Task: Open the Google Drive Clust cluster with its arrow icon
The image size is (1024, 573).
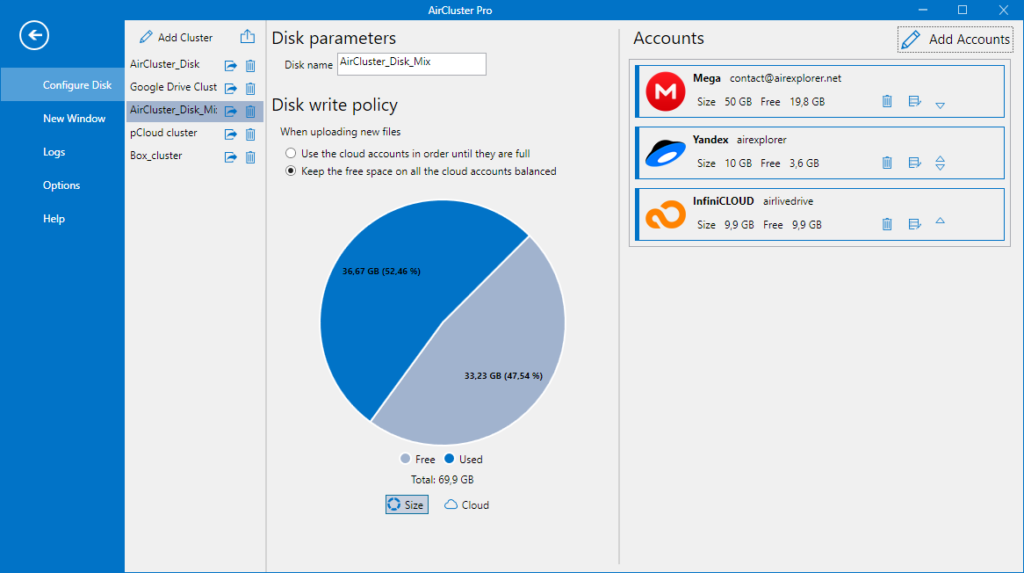Action: pyautogui.click(x=231, y=88)
